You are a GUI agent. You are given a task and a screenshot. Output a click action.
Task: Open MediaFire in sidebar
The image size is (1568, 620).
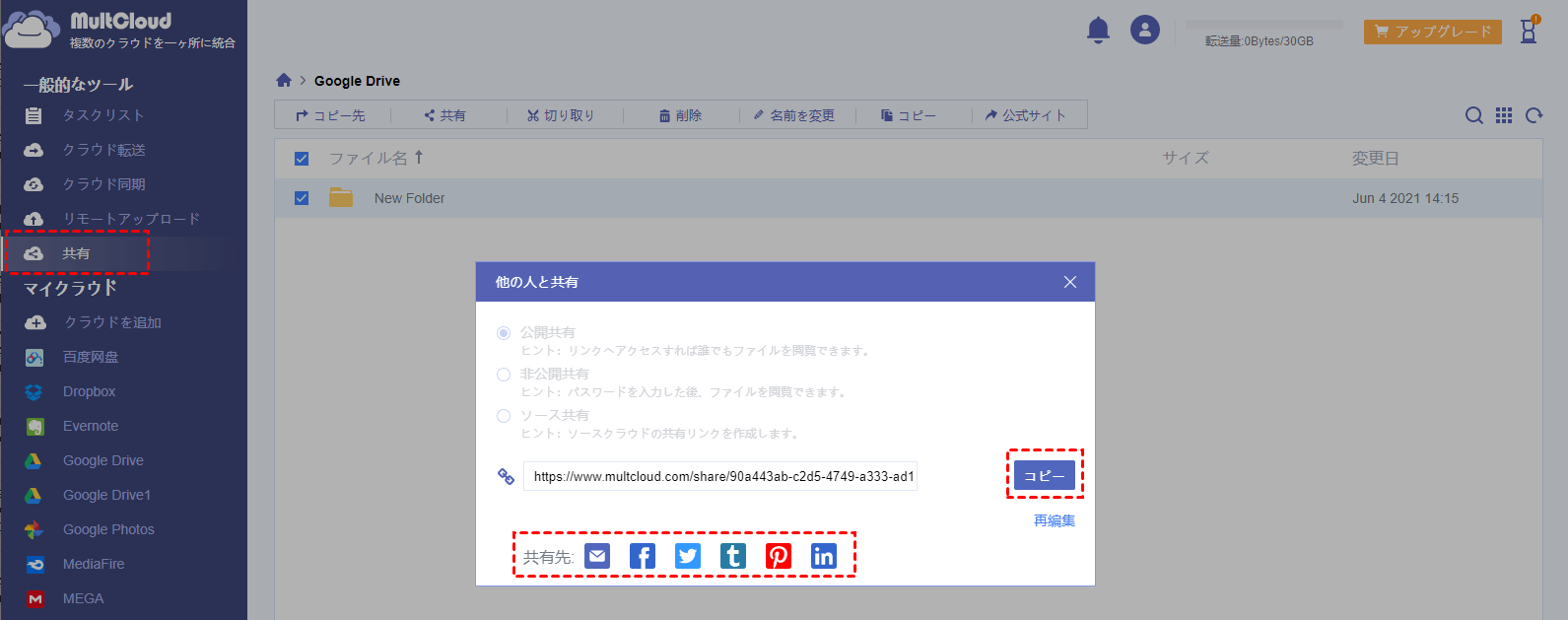[x=94, y=564]
